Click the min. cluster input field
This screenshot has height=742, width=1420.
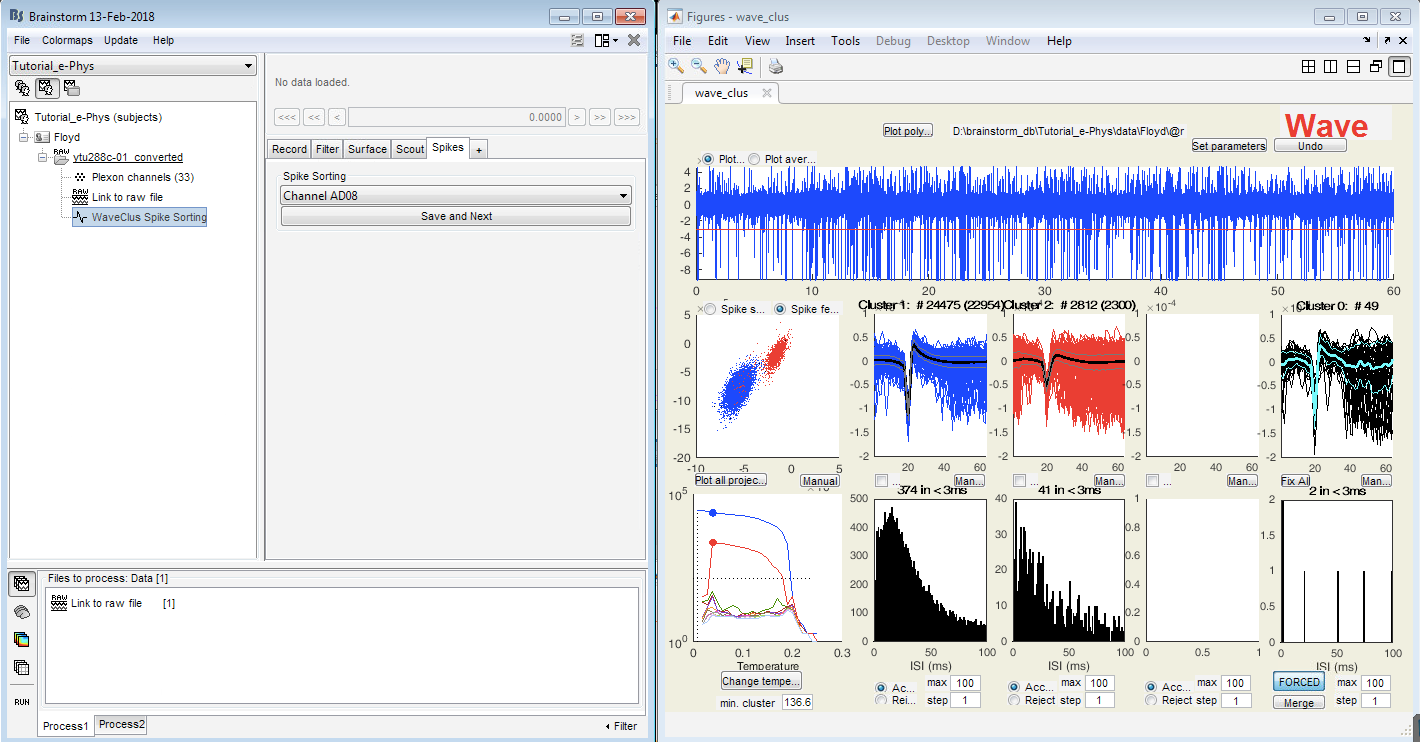[797, 703]
